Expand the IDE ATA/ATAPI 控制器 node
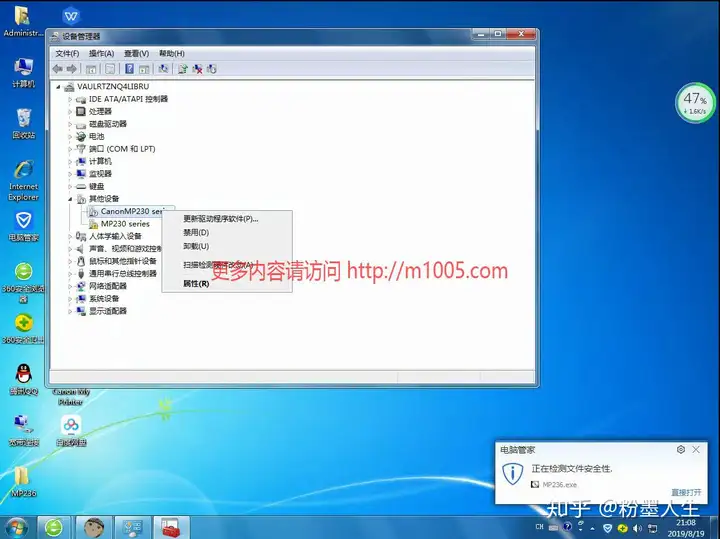 (70, 99)
